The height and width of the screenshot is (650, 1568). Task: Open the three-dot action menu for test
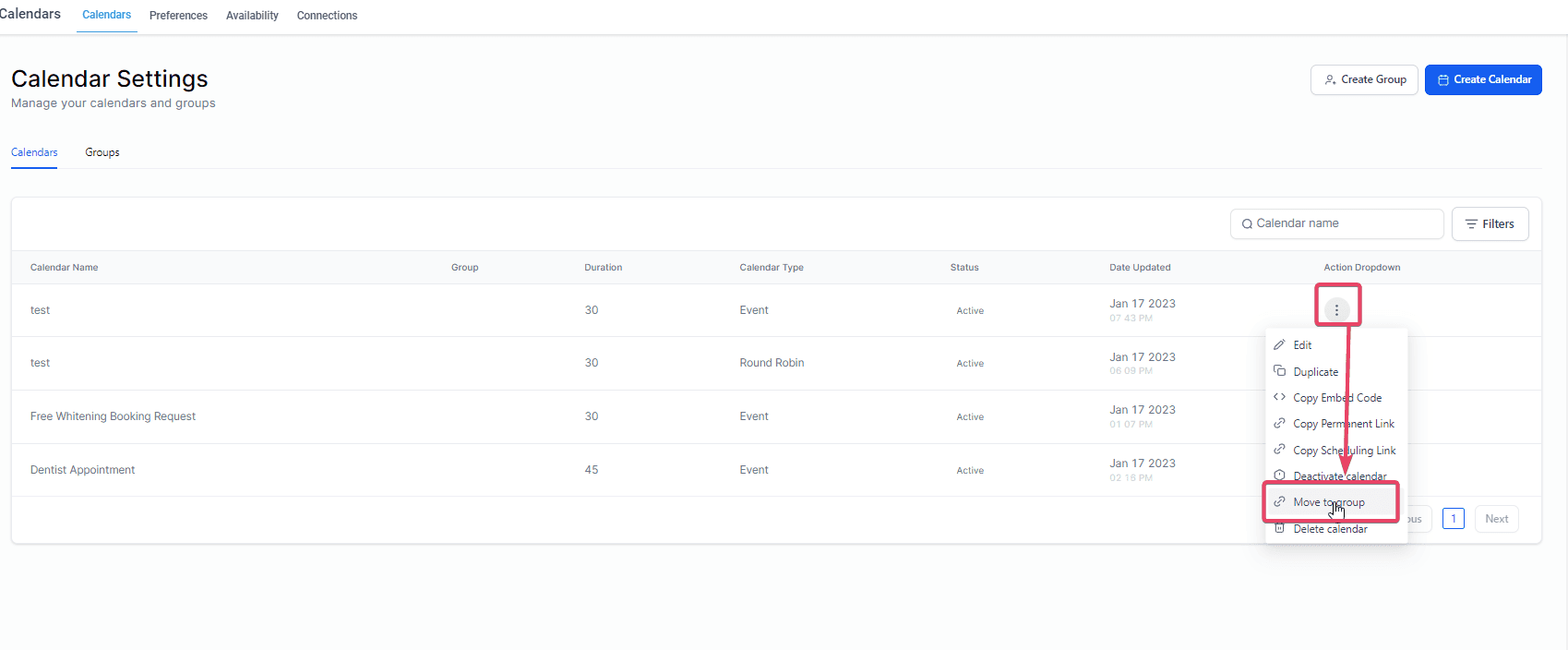click(1336, 310)
